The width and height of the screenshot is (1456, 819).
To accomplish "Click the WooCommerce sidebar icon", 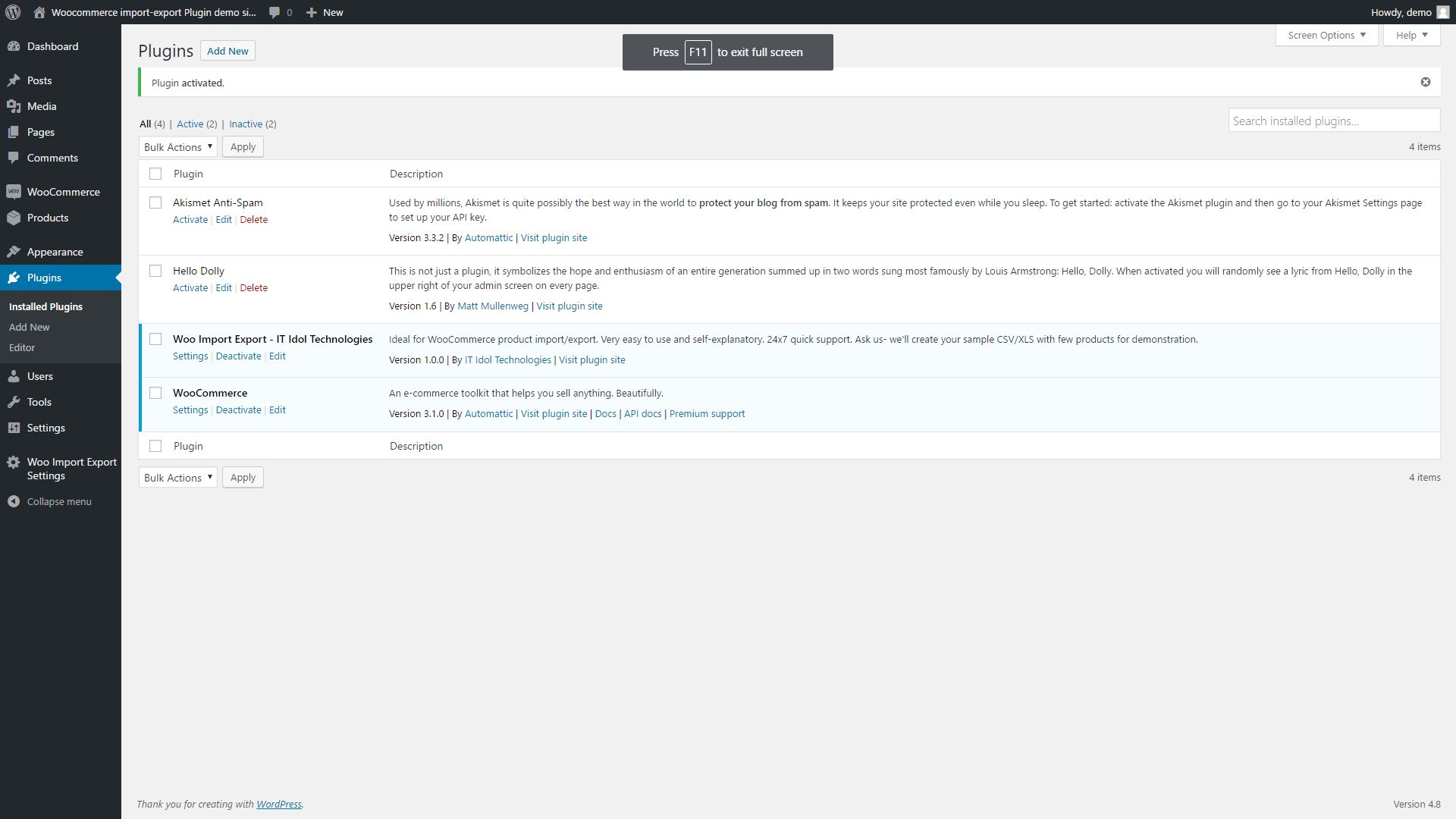I will coord(14,192).
